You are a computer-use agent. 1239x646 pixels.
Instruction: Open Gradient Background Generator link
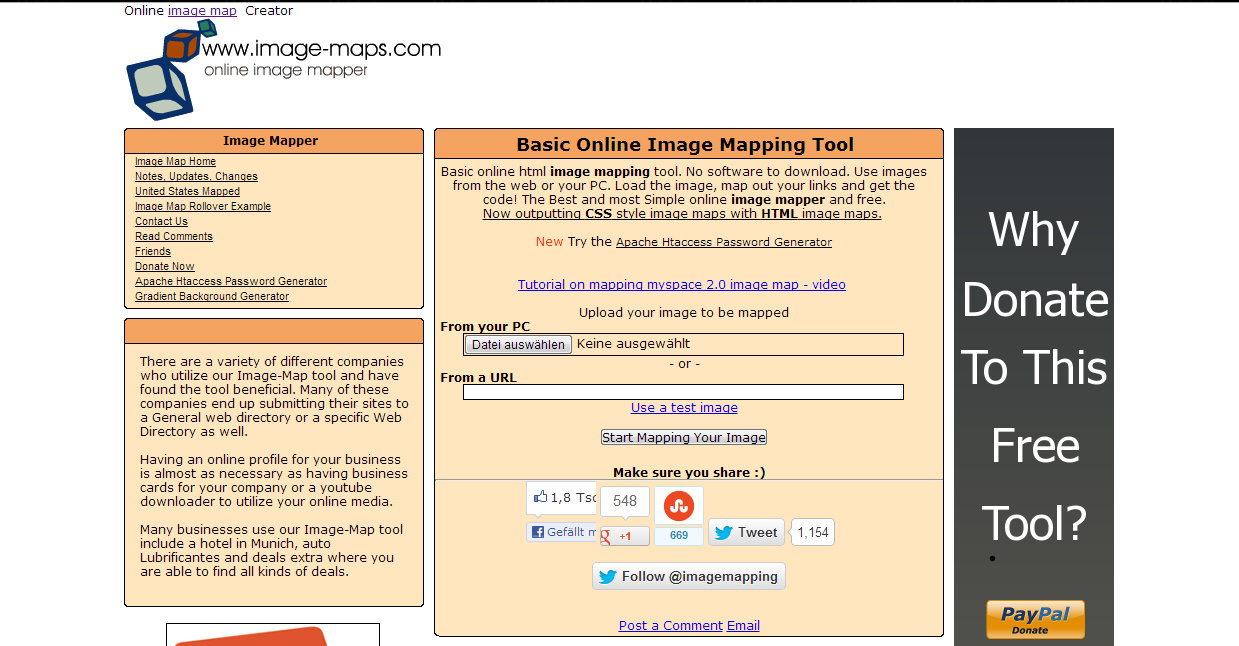pyautogui.click(x=212, y=296)
